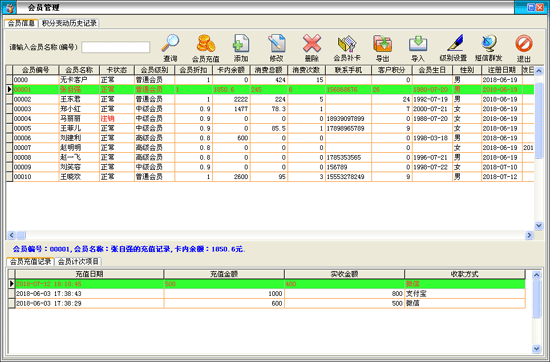Image resolution: width=550 pixels, height=362 pixels.
Task: Click row selector for member 00010
Action: coord(9,177)
